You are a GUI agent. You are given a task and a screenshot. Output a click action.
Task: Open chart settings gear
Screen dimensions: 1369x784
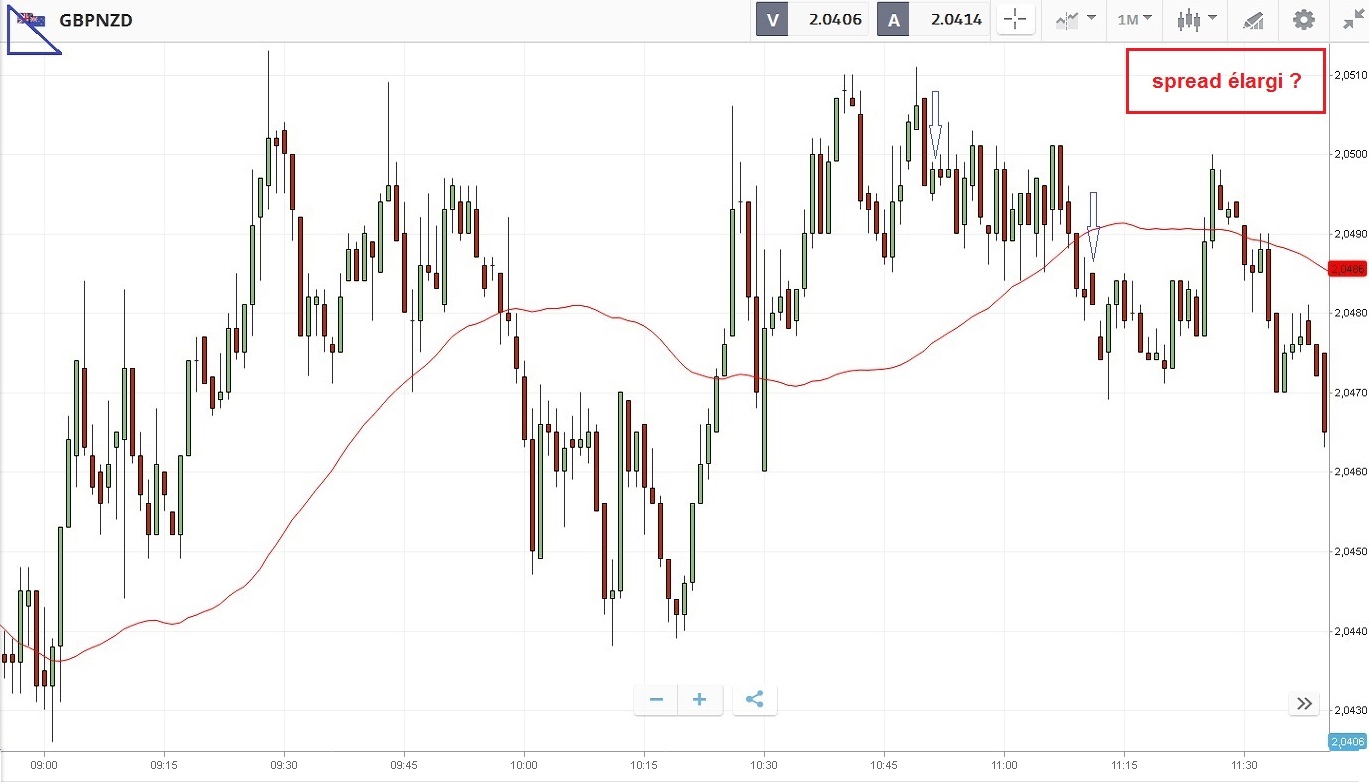point(1303,19)
